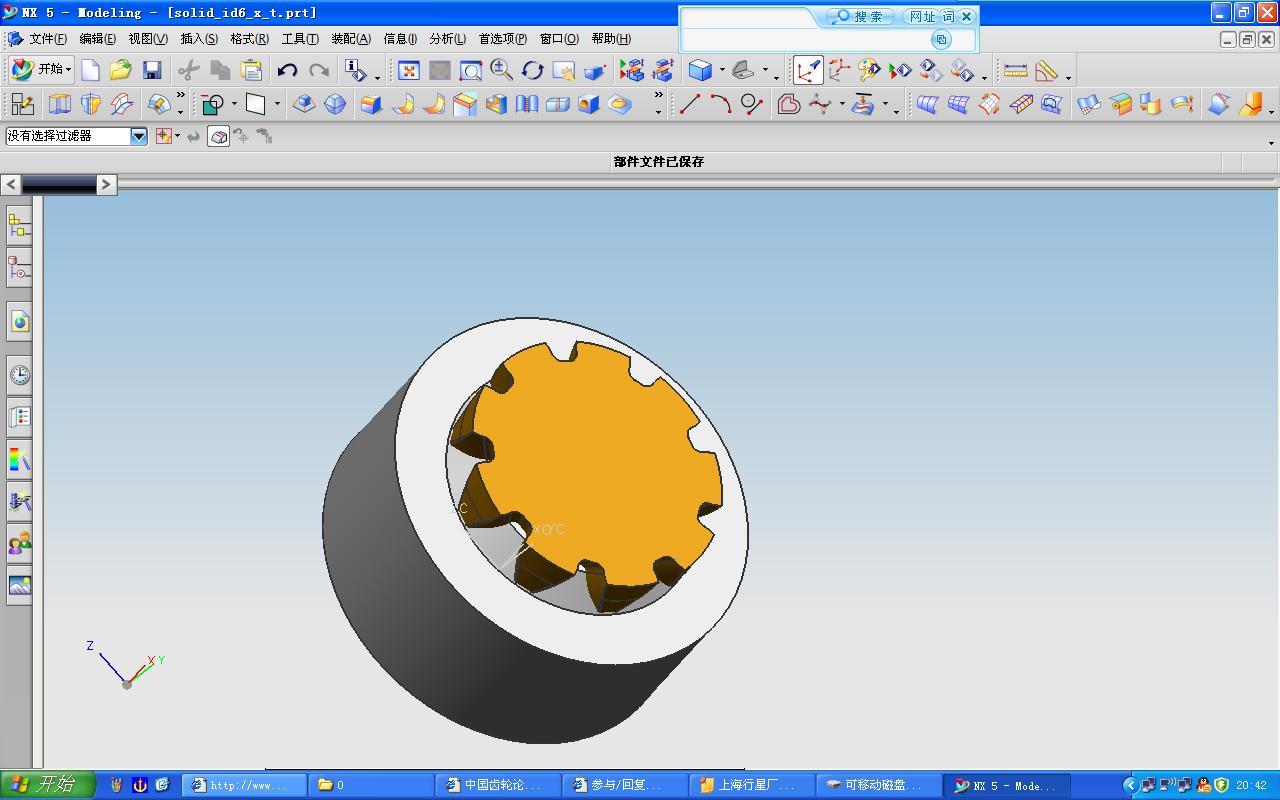This screenshot has height=800, width=1280.
Task: Toggle WCS display on the toolbar
Action: (x=808, y=70)
